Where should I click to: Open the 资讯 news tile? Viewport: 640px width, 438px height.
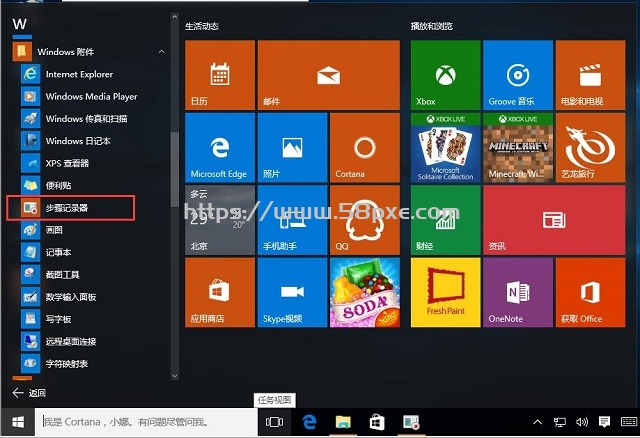[x=554, y=220]
